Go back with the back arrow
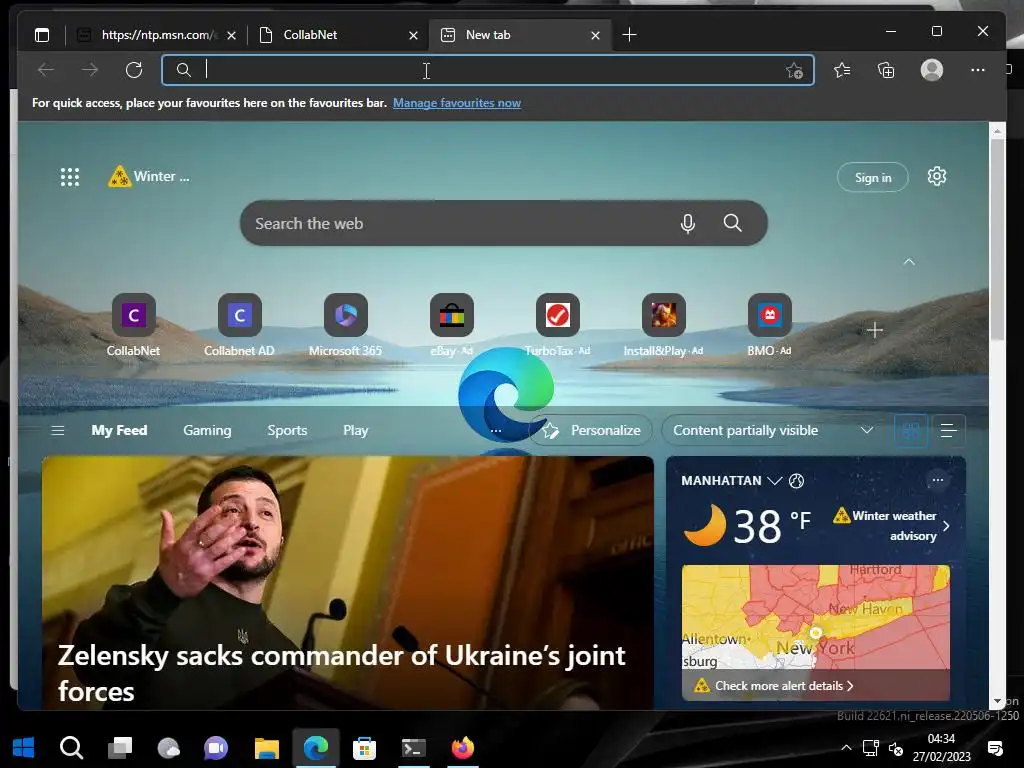1024x768 pixels. click(x=46, y=70)
